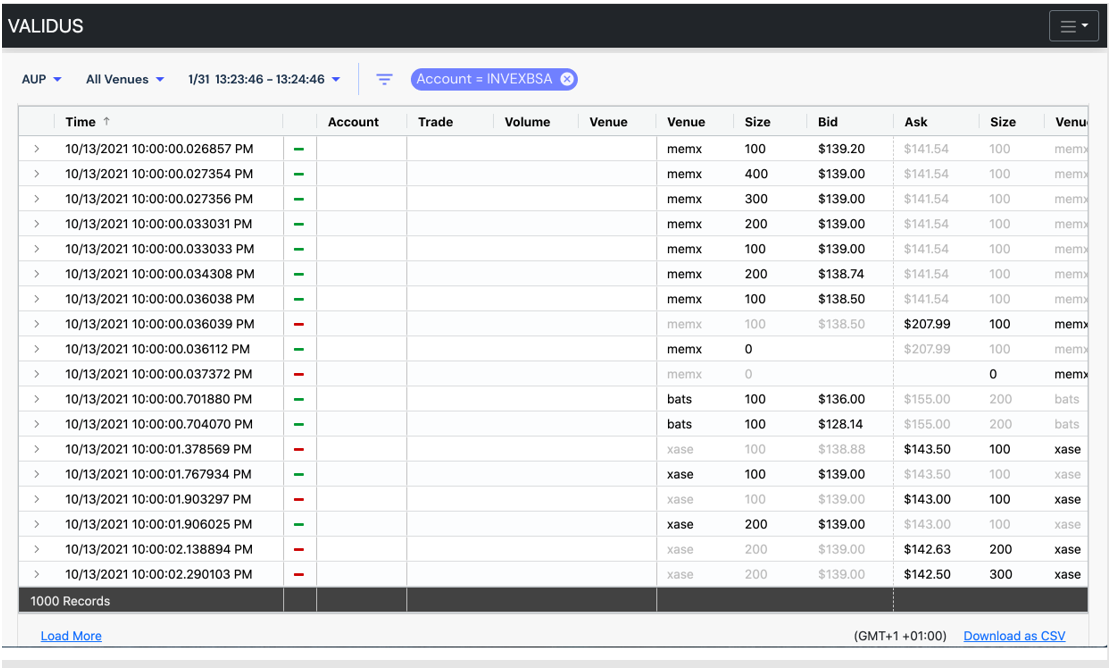Select the $138.74 bid cell
This screenshot has height=670, width=1112.
tap(841, 274)
